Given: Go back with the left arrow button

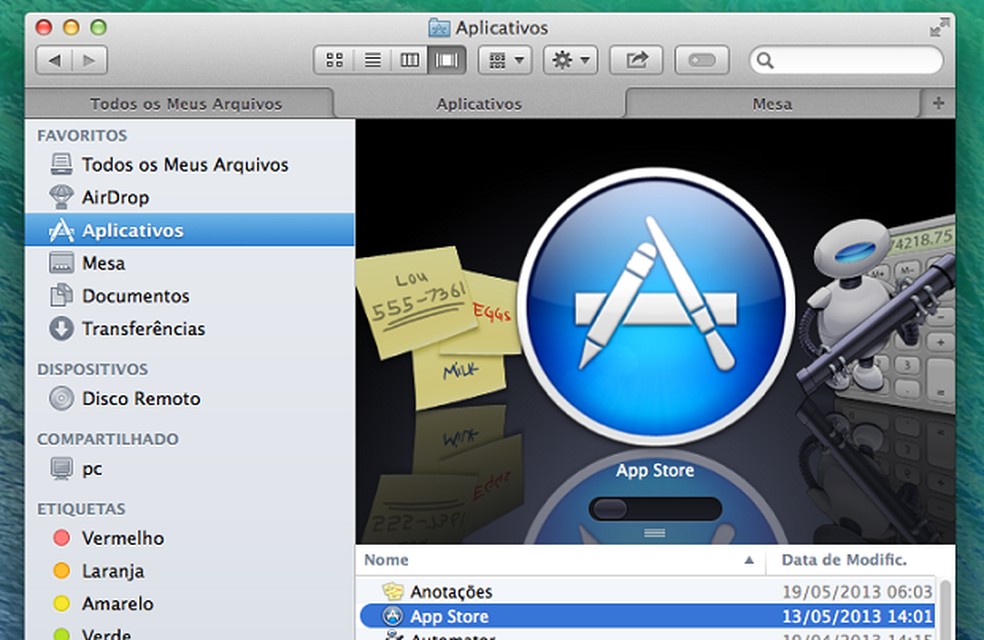Looking at the screenshot, I should coord(55,60).
